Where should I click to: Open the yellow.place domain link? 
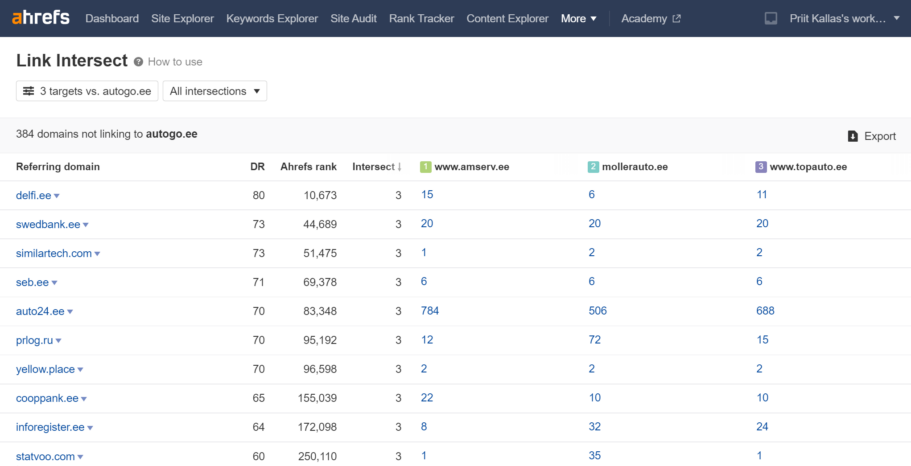[x=45, y=370]
